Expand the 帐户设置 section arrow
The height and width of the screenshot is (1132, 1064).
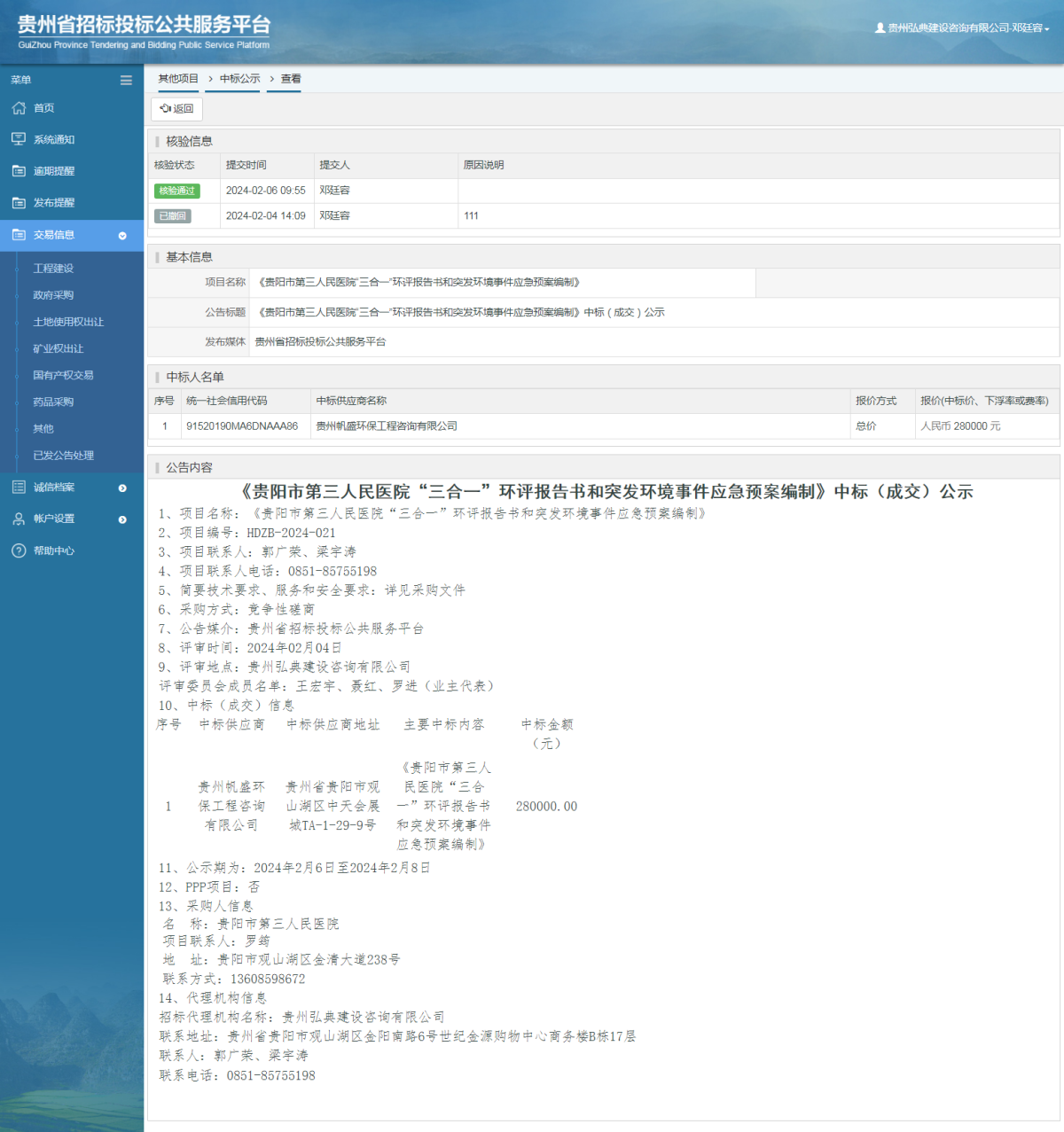pyautogui.click(x=122, y=519)
